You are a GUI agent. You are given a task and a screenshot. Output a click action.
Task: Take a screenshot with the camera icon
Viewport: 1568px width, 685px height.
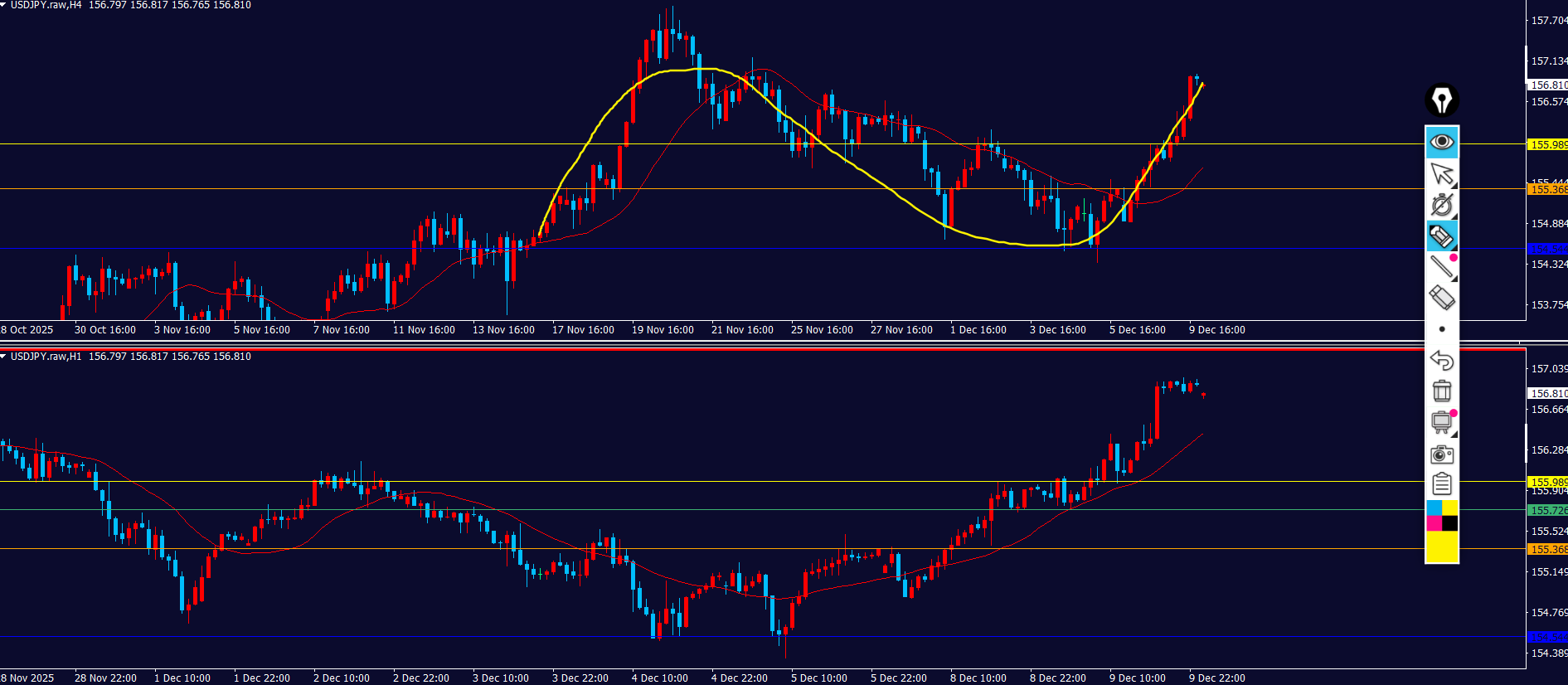(1442, 454)
